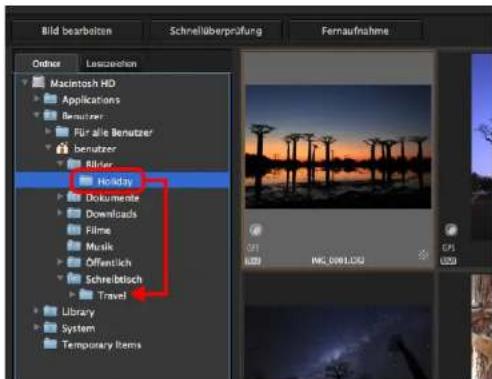
Task: Click the Musik folder icon
Action: (x=74, y=246)
